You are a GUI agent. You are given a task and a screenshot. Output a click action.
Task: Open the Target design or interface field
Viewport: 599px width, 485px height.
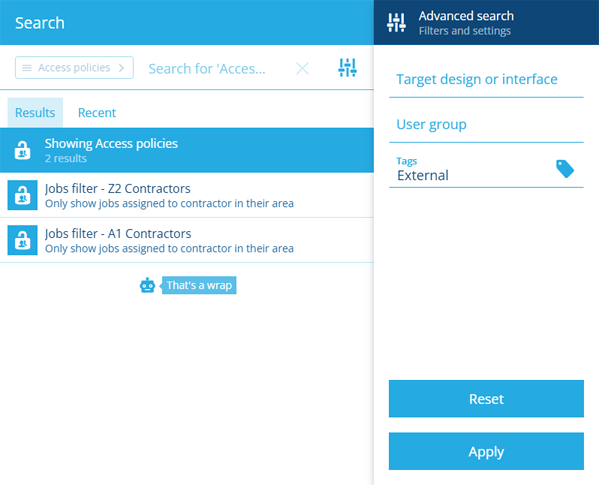[x=486, y=79]
